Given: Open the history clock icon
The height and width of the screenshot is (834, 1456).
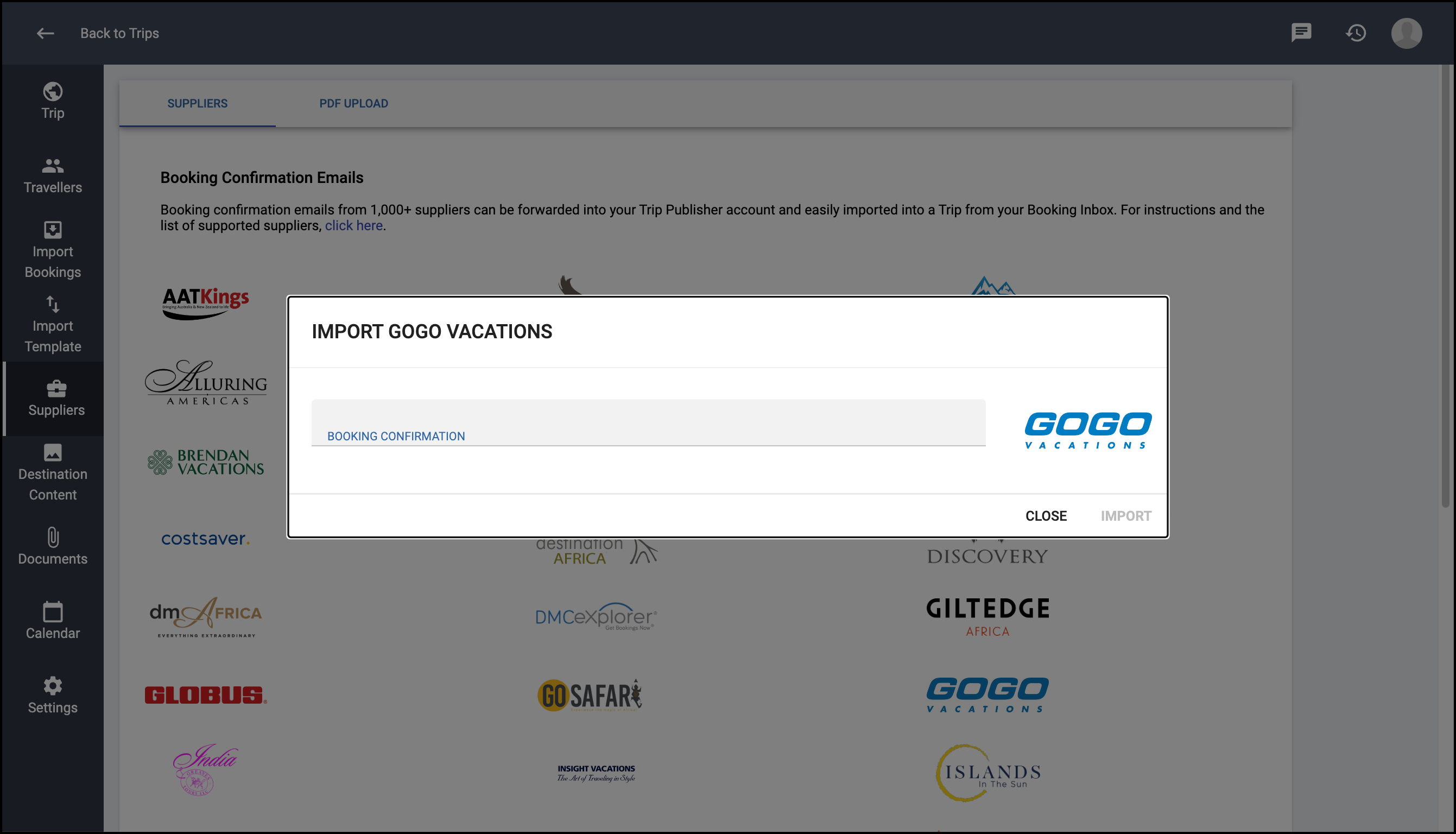Looking at the screenshot, I should [1355, 33].
